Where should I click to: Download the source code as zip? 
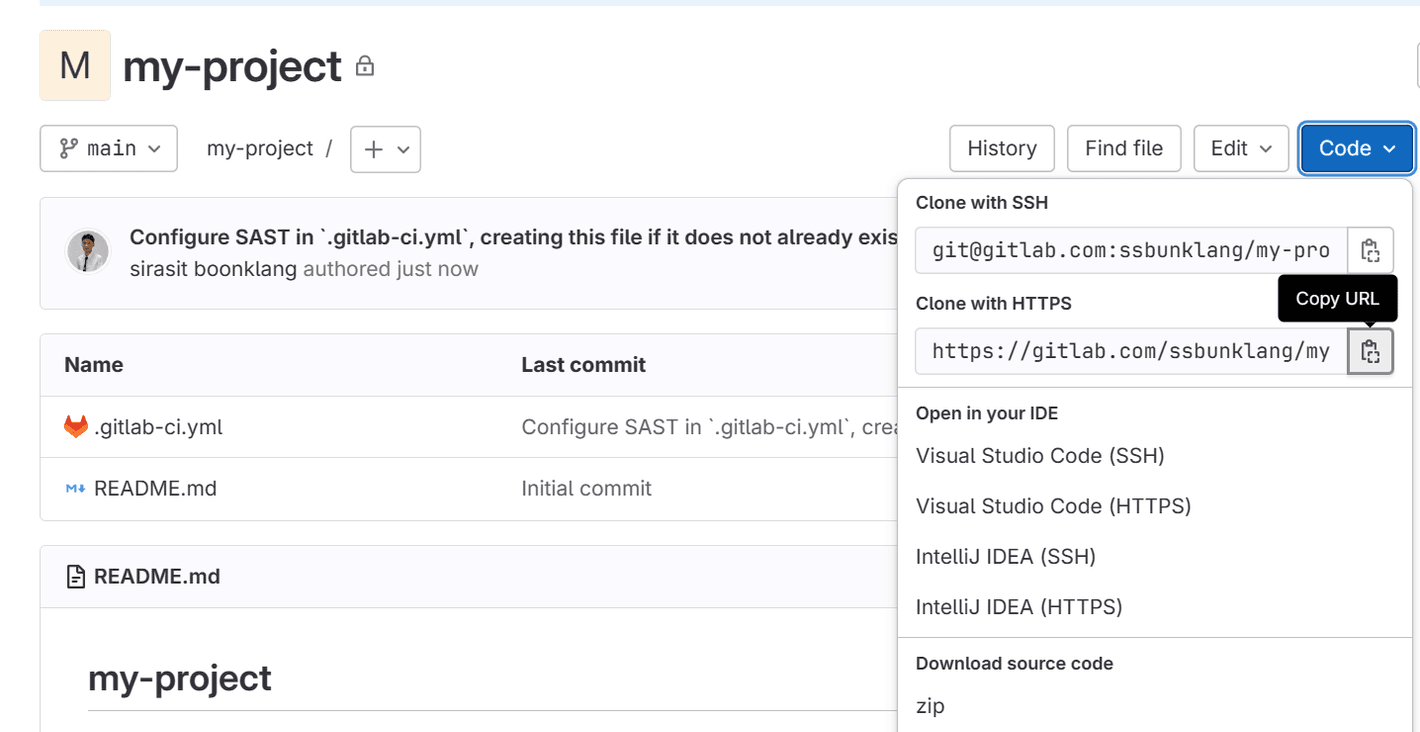coord(929,706)
